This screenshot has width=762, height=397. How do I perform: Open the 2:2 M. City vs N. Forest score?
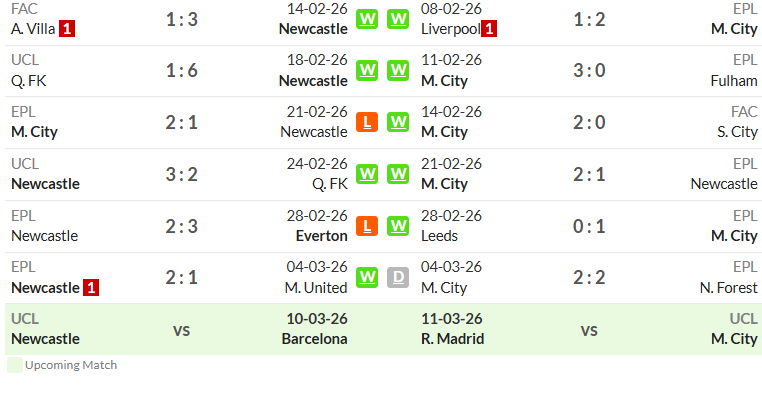click(x=589, y=277)
